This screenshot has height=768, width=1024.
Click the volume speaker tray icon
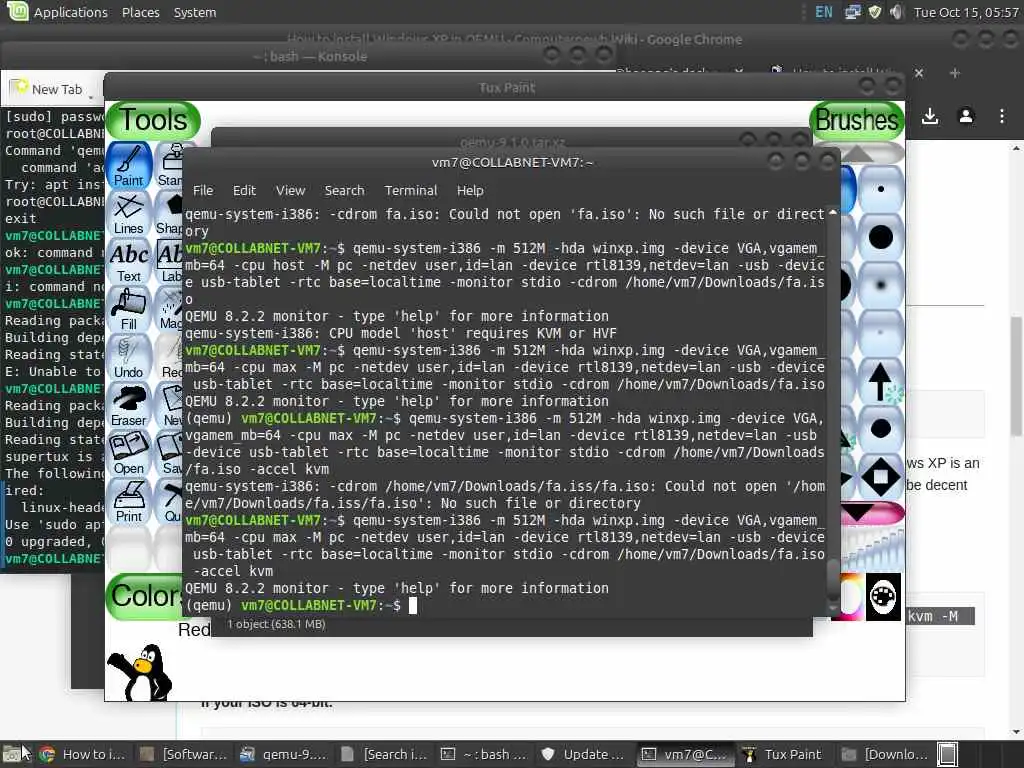[x=896, y=12]
